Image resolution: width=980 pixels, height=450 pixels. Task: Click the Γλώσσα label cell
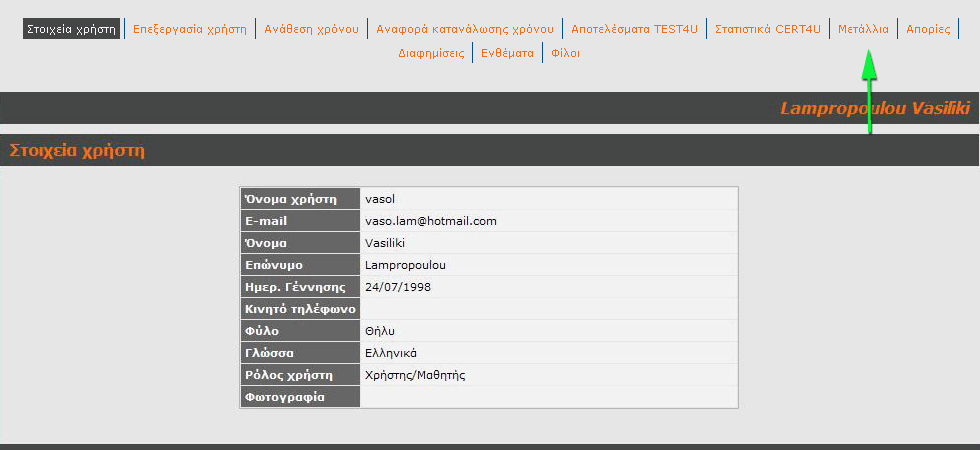300,352
